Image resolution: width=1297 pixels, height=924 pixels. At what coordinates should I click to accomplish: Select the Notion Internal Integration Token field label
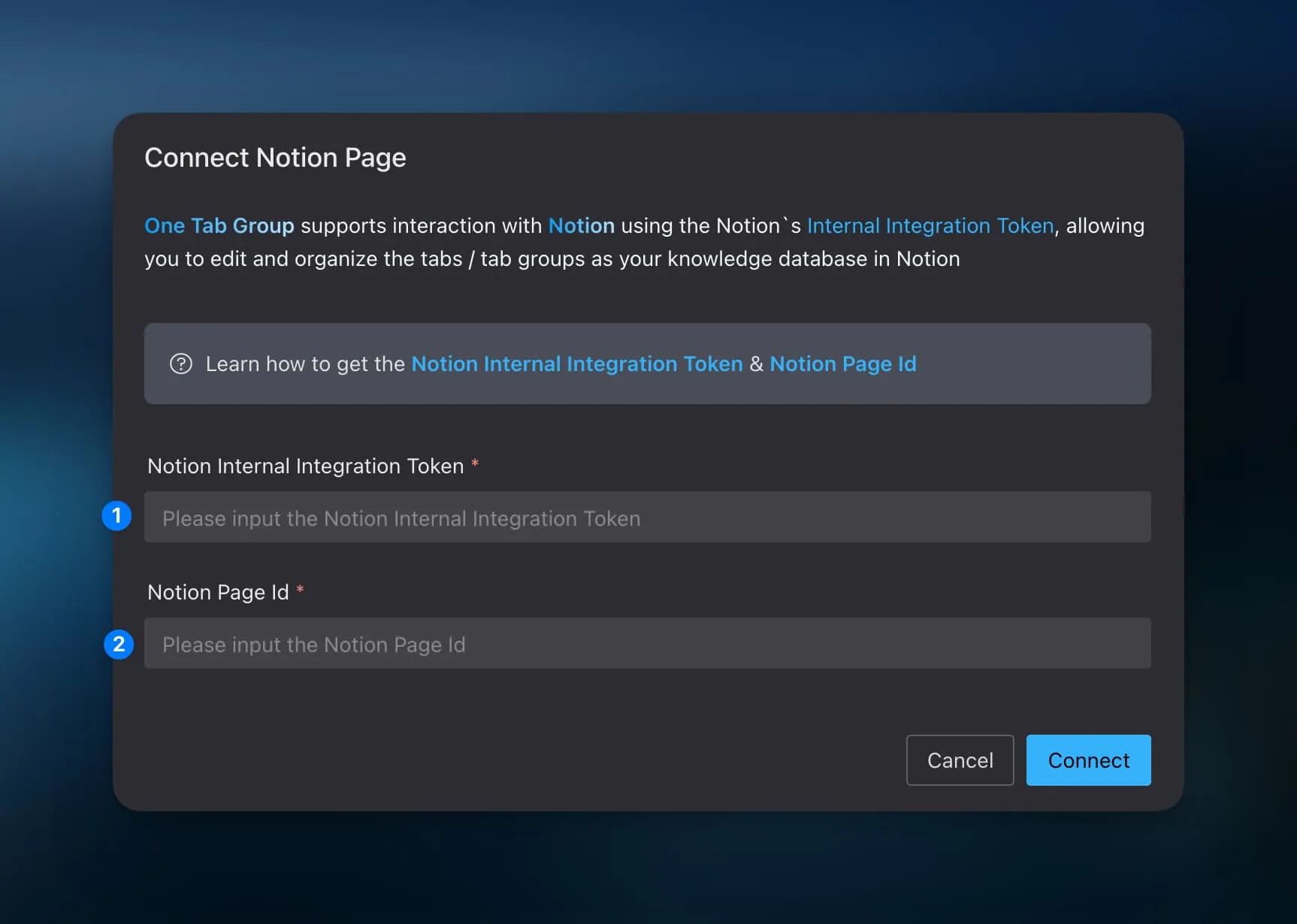tap(305, 465)
